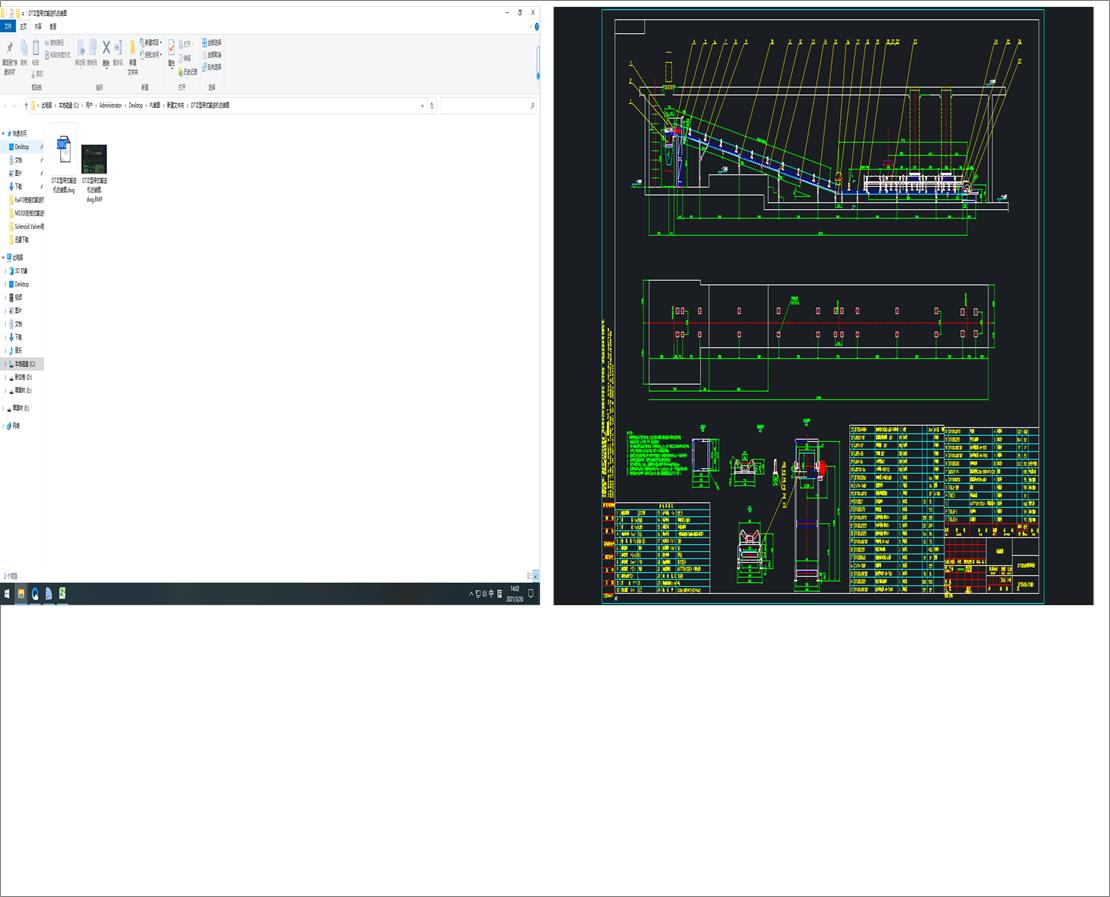Click the Edit (编辑) ribbon button

click(x=185, y=59)
